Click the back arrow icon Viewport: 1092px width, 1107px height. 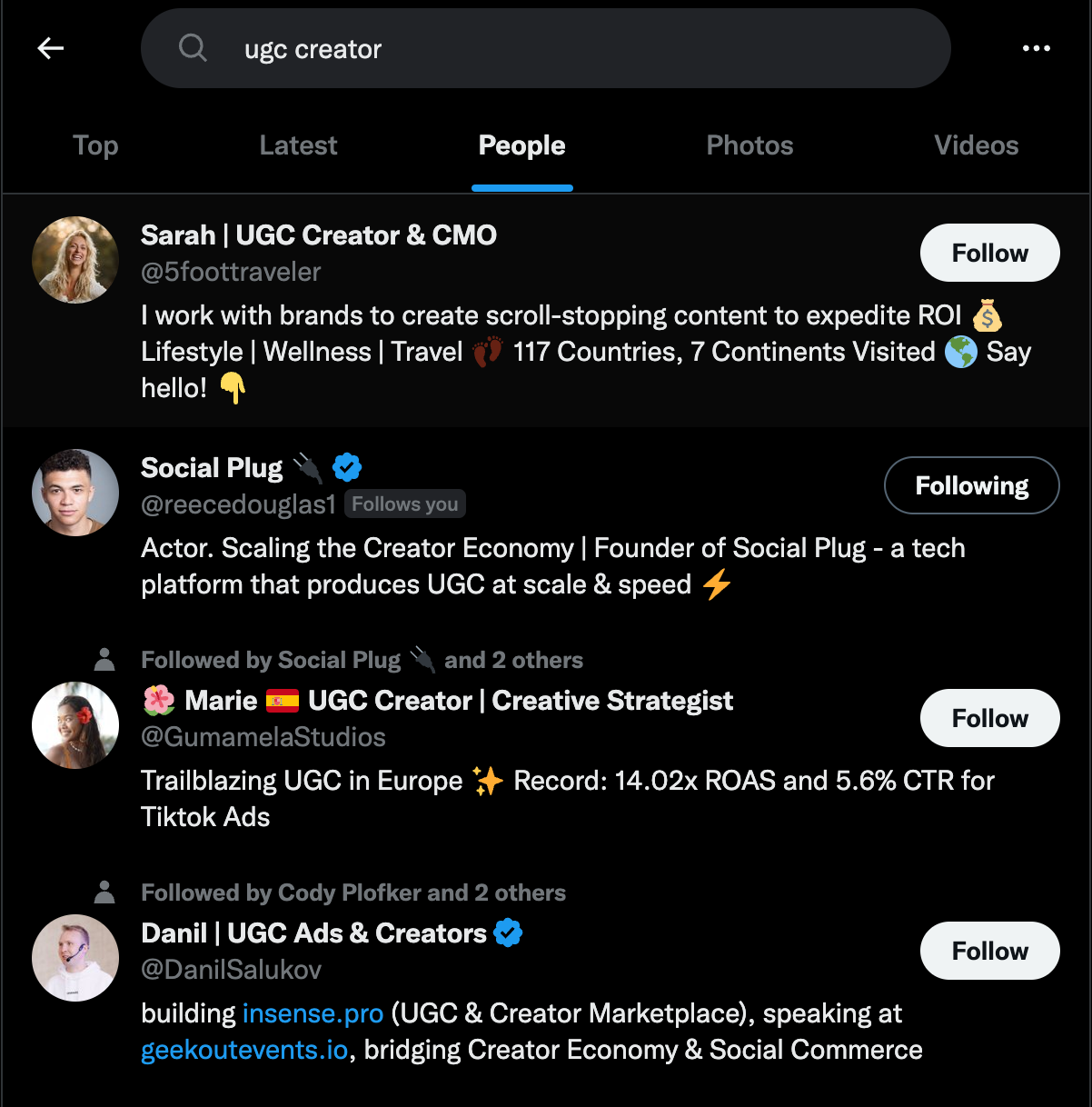[x=51, y=48]
